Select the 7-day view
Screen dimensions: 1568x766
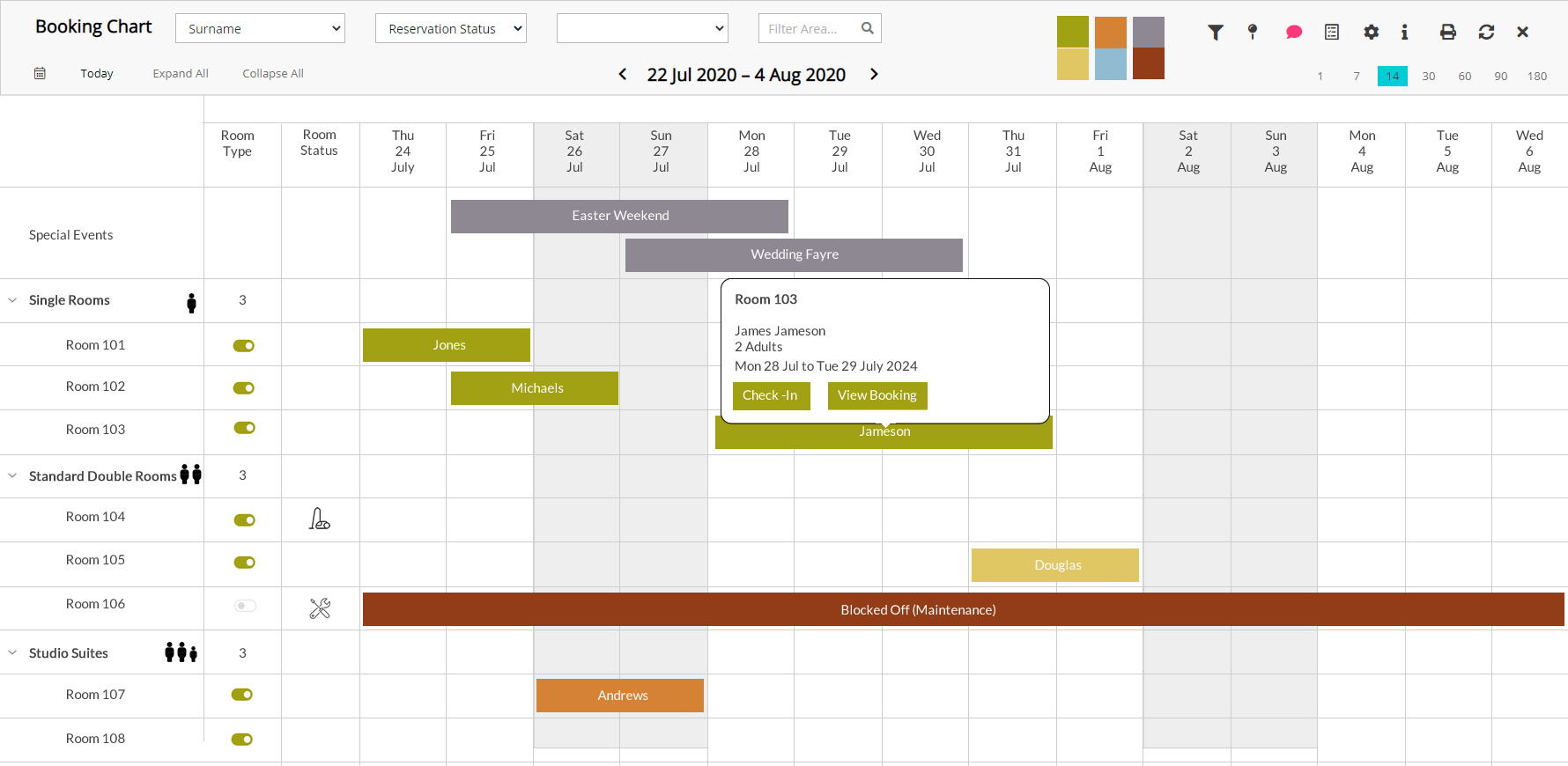(1356, 77)
